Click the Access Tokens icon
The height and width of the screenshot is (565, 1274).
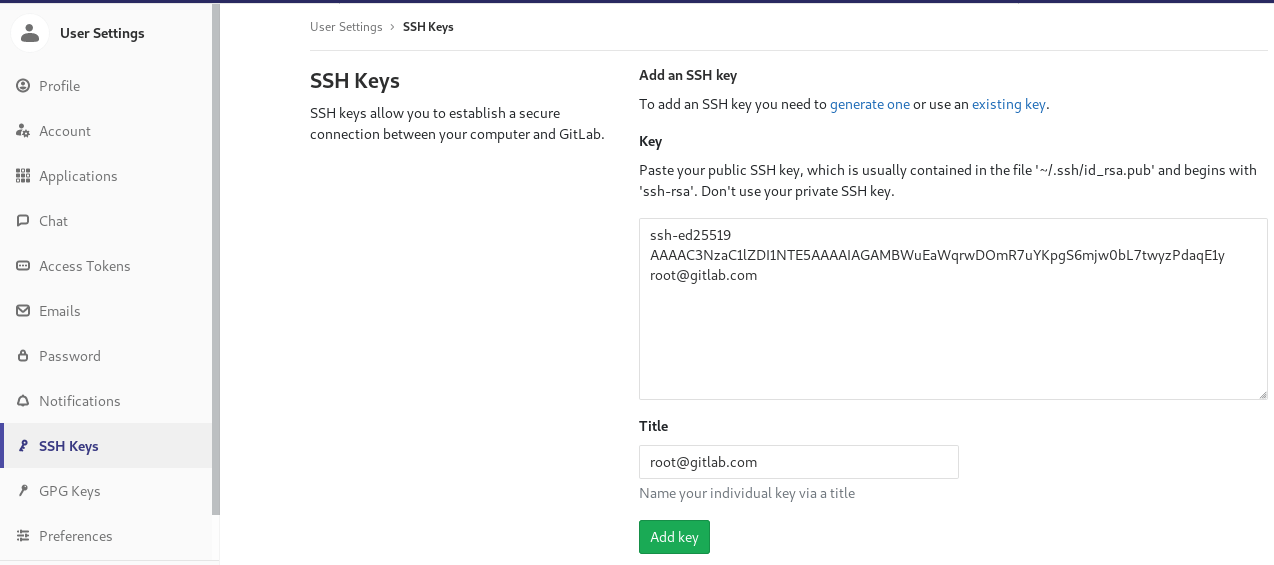click(x=23, y=266)
